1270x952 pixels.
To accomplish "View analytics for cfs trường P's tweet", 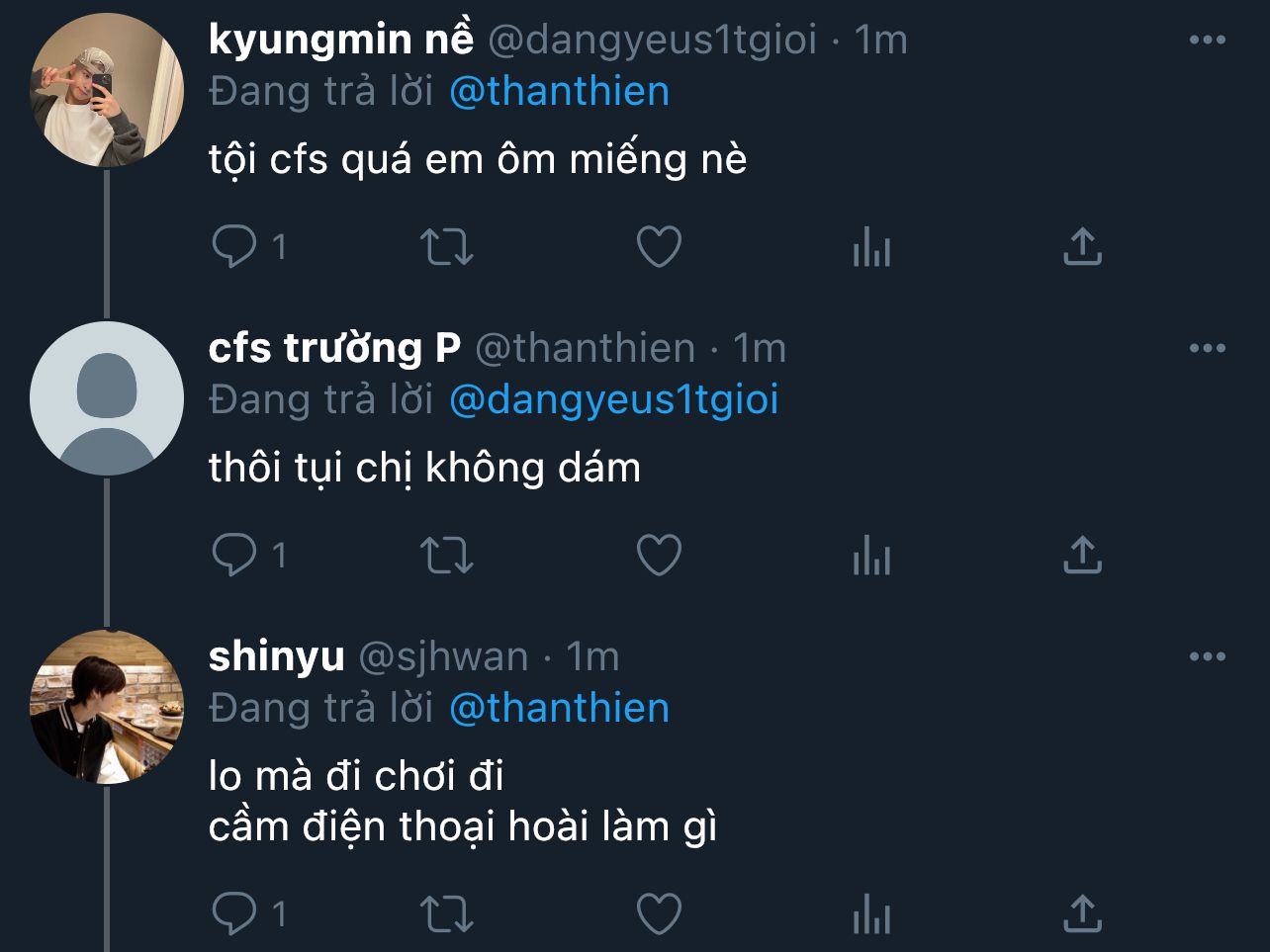I will click(x=871, y=556).
